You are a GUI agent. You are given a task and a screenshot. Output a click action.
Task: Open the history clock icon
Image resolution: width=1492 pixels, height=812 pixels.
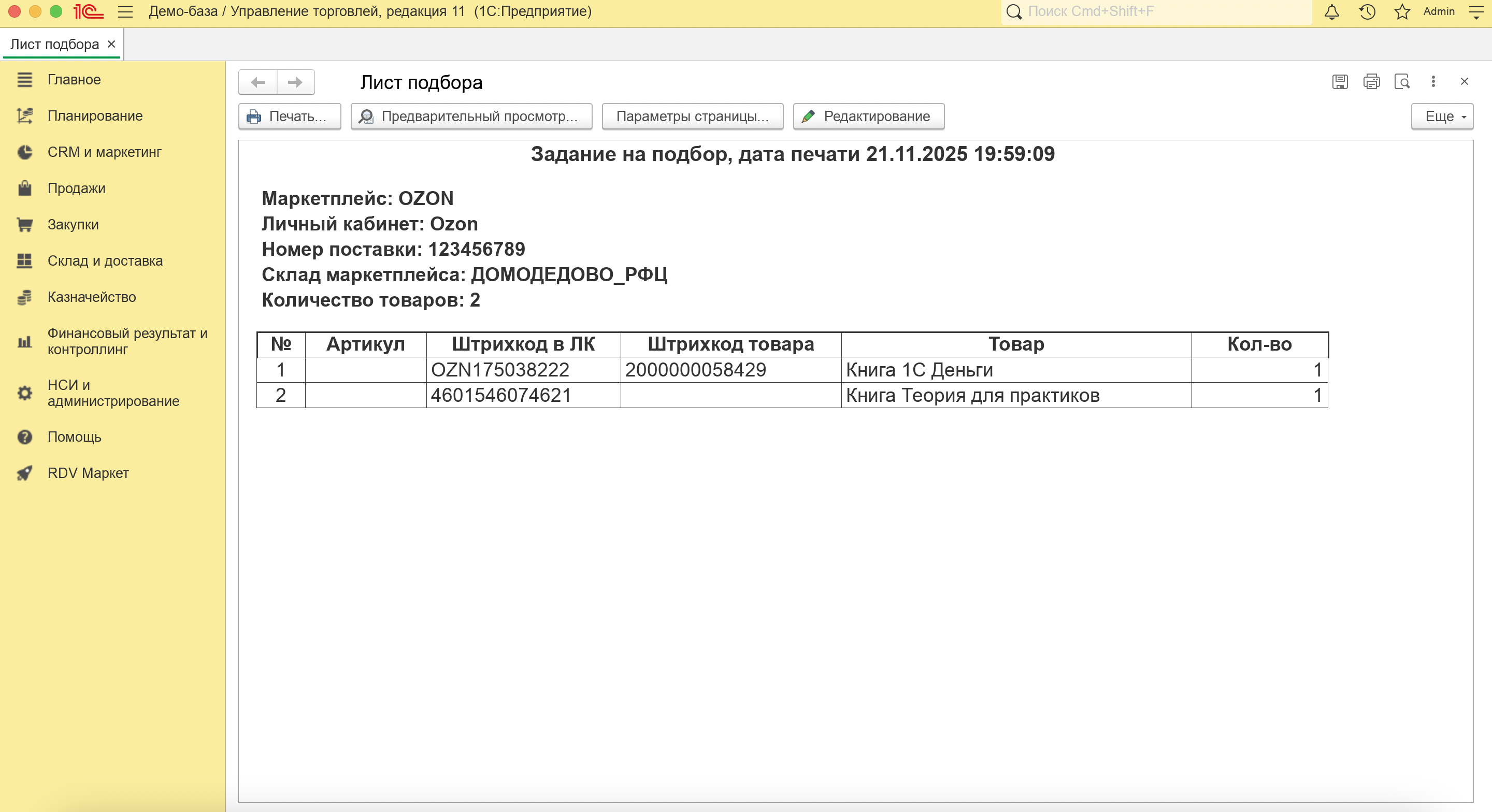pyautogui.click(x=1367, y=11)
